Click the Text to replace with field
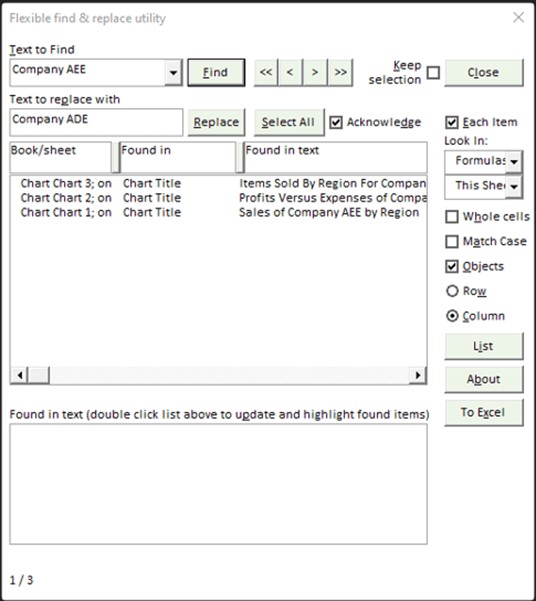536x601 pixels. (96, 122)
